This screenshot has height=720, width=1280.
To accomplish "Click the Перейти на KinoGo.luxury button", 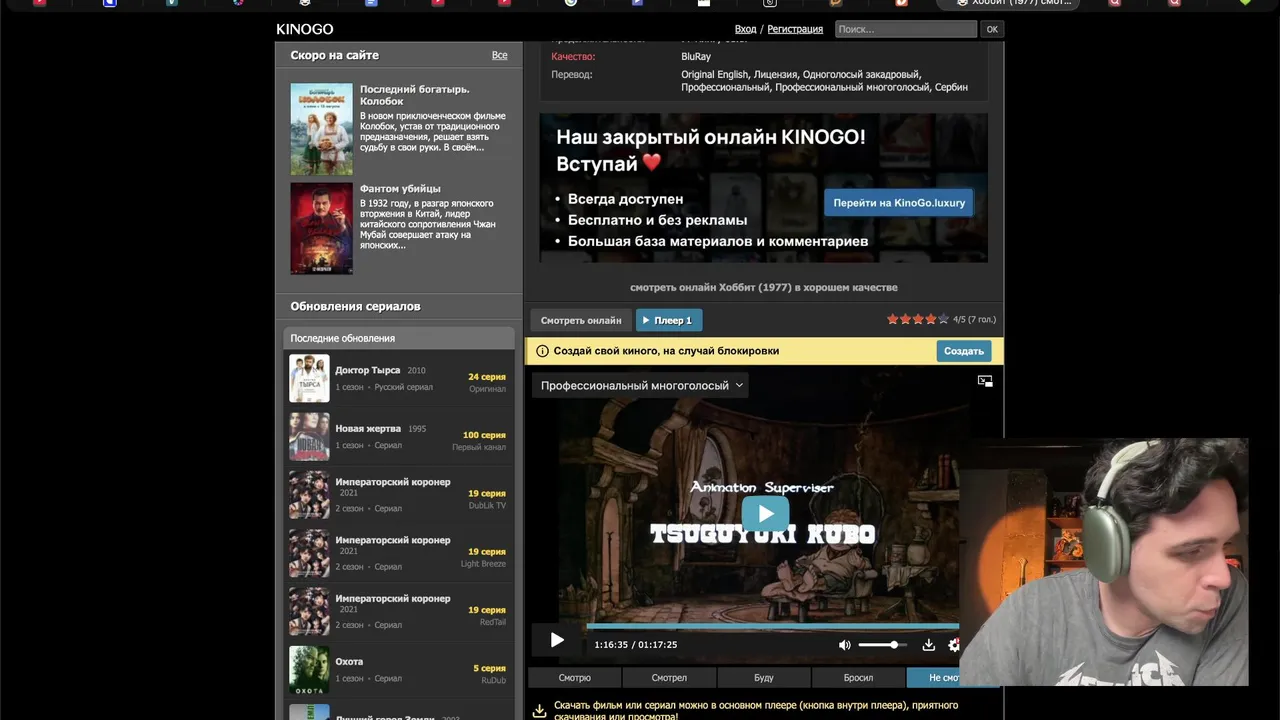I will (899, 202).
